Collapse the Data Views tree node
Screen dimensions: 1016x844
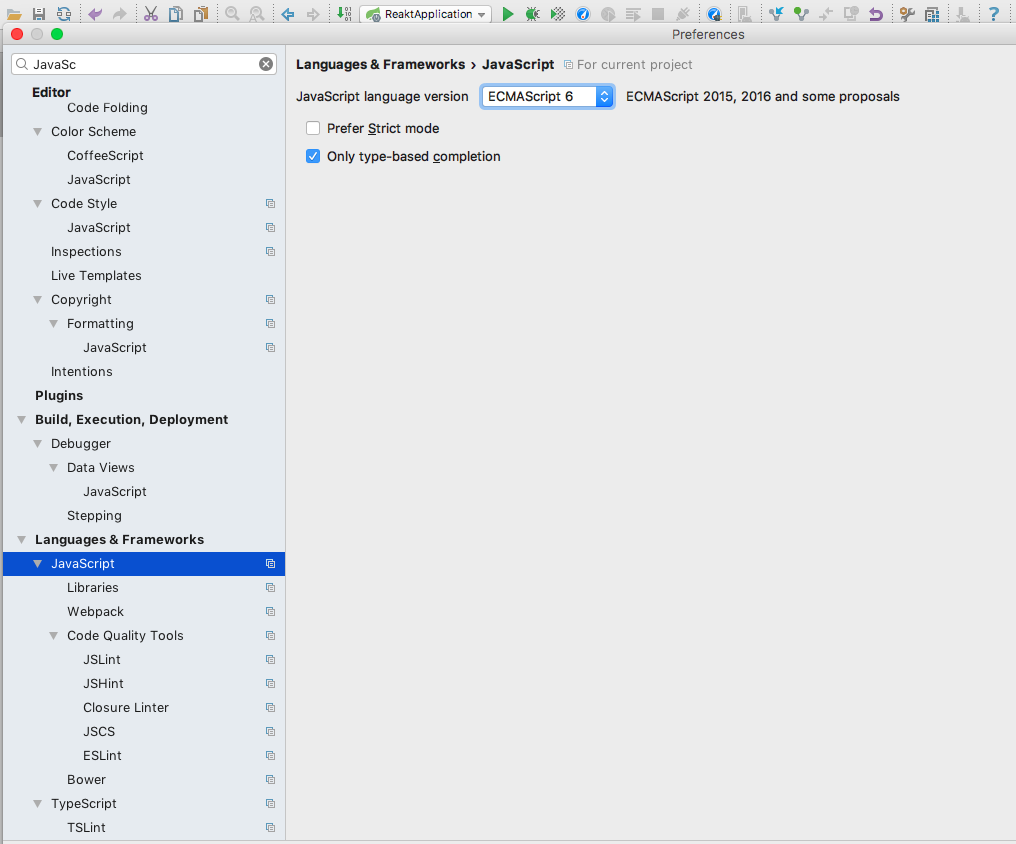tap(54, 468)
